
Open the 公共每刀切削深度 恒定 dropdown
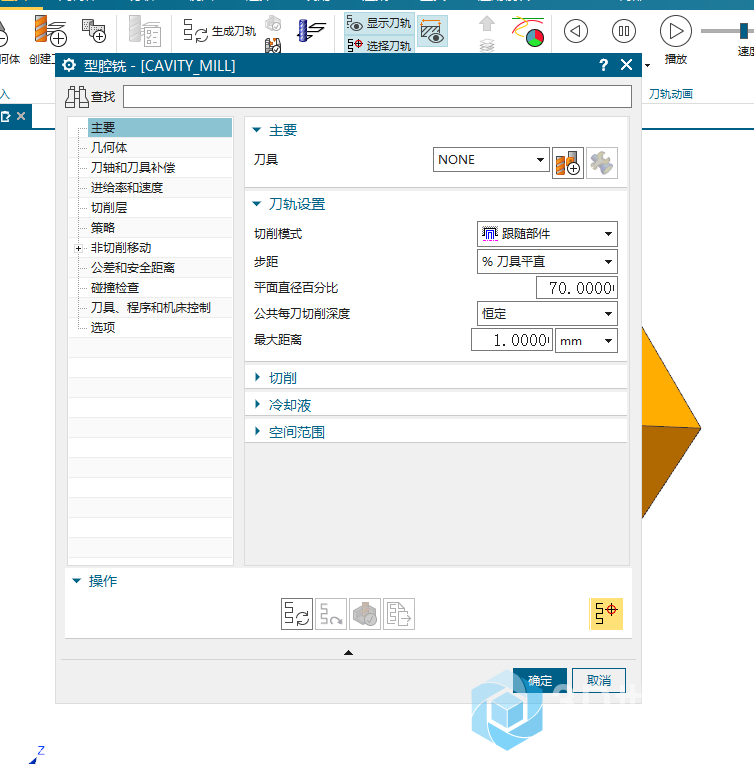(547, 313)
